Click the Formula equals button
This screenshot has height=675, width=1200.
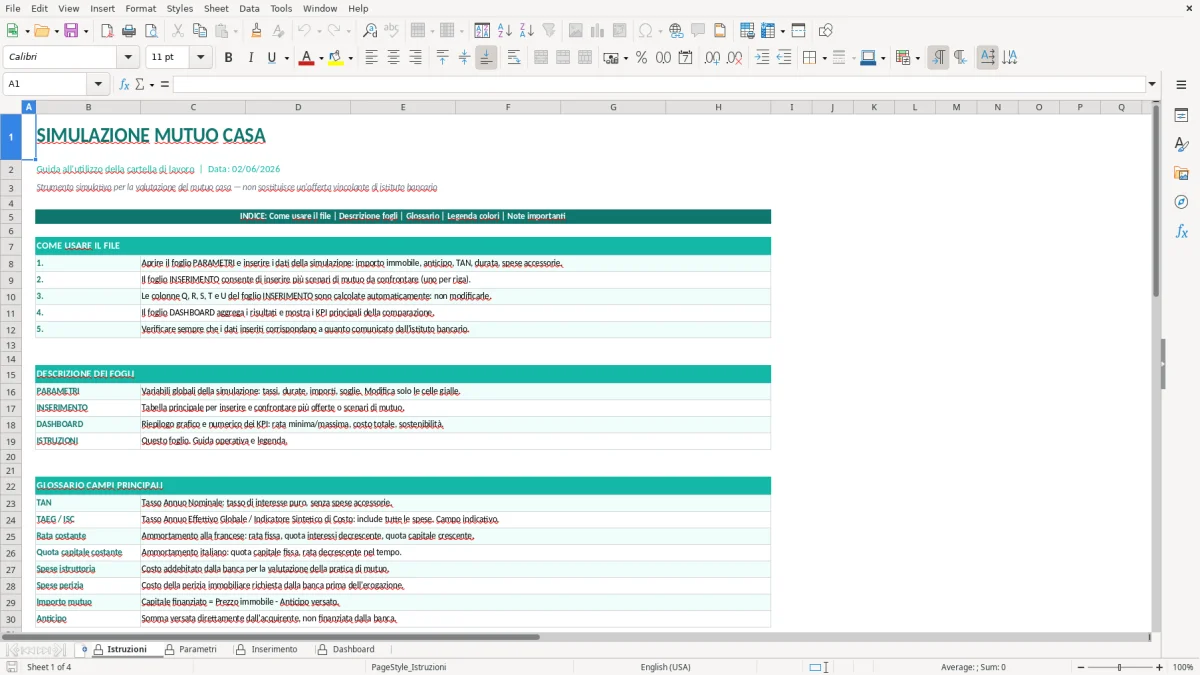165,84
